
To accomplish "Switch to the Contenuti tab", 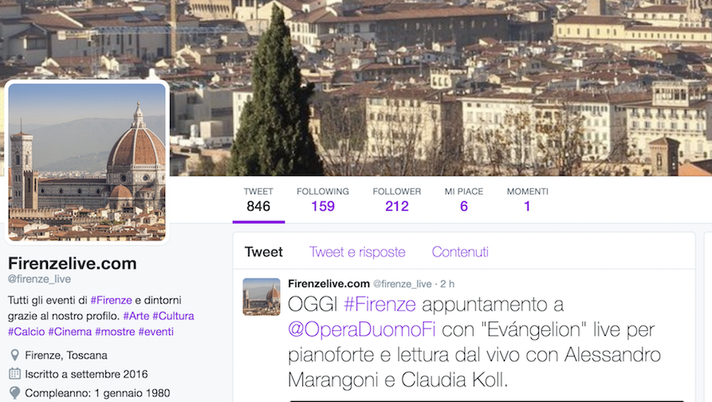I will pos(460,252).
